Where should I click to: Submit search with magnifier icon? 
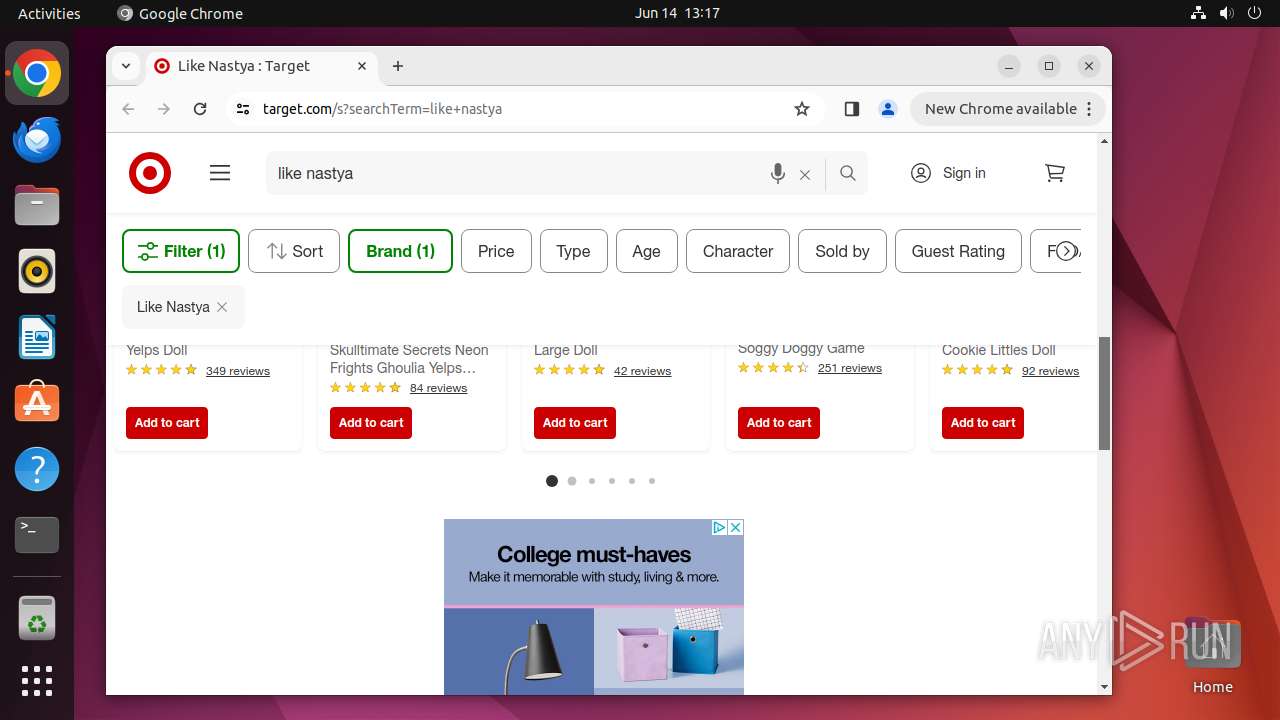(848, 173)
